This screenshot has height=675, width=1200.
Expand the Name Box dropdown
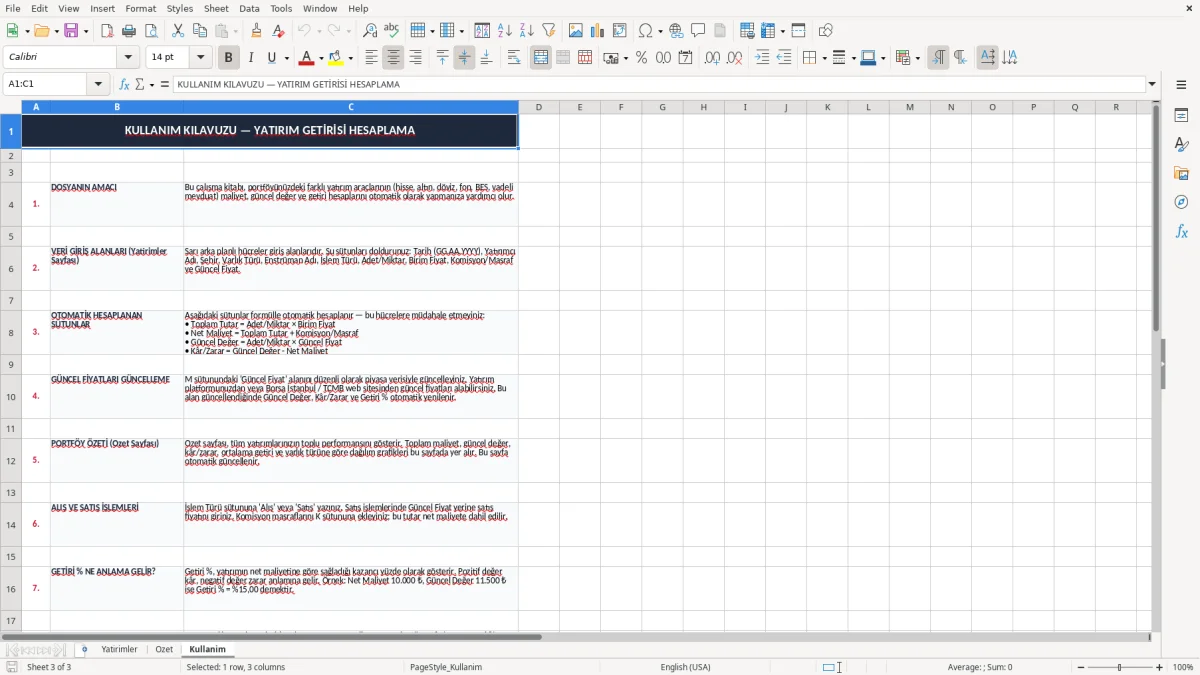click(98, 84)
